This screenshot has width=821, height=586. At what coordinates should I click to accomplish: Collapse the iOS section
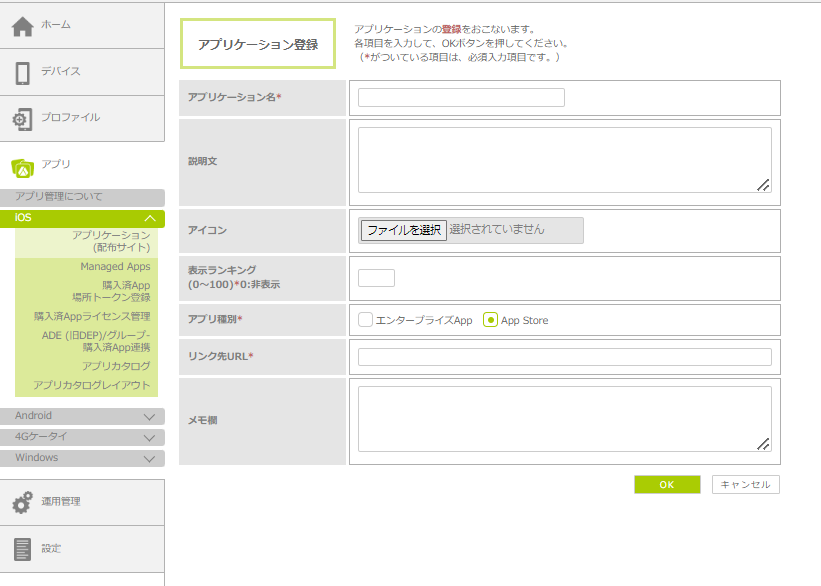(x=149, y=219)
